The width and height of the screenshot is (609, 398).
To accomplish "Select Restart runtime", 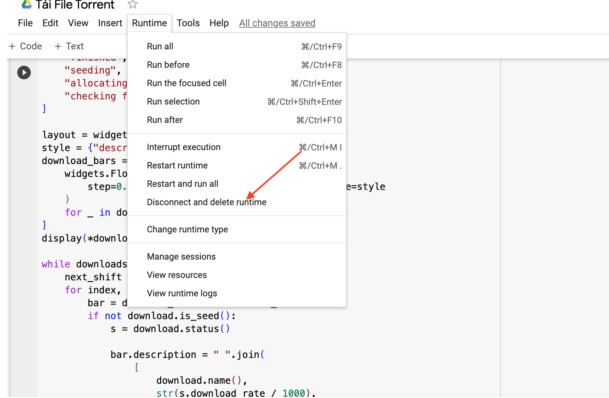I will point(237,165).
